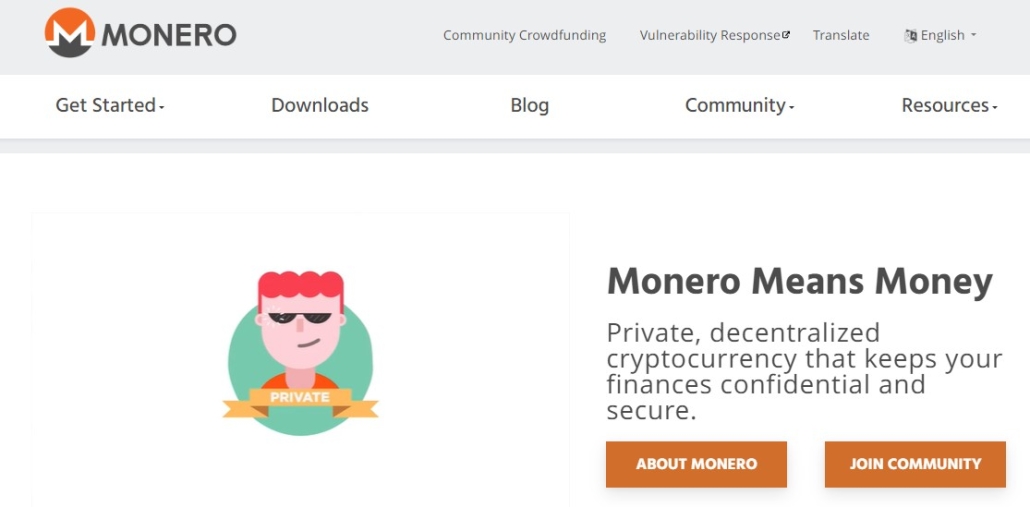Open the English language dropdown

point(942,35)
